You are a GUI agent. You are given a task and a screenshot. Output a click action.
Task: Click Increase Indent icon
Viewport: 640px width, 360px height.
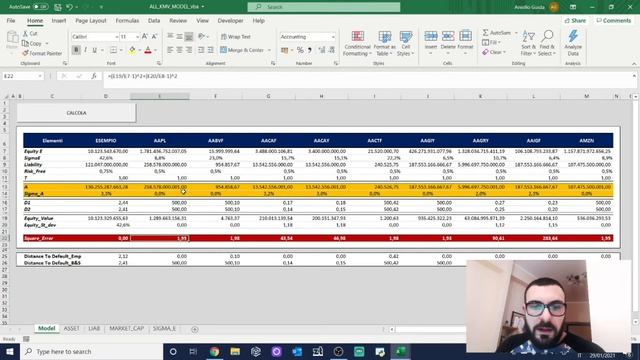point(210,50)
